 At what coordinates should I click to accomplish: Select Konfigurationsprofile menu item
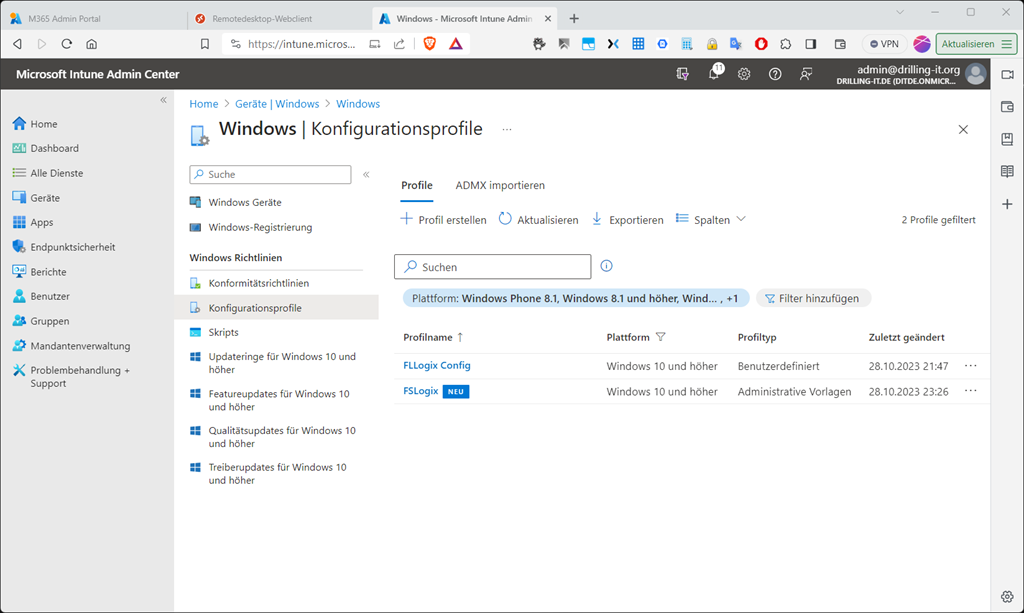pyautogui.click(x=276, y=307)
